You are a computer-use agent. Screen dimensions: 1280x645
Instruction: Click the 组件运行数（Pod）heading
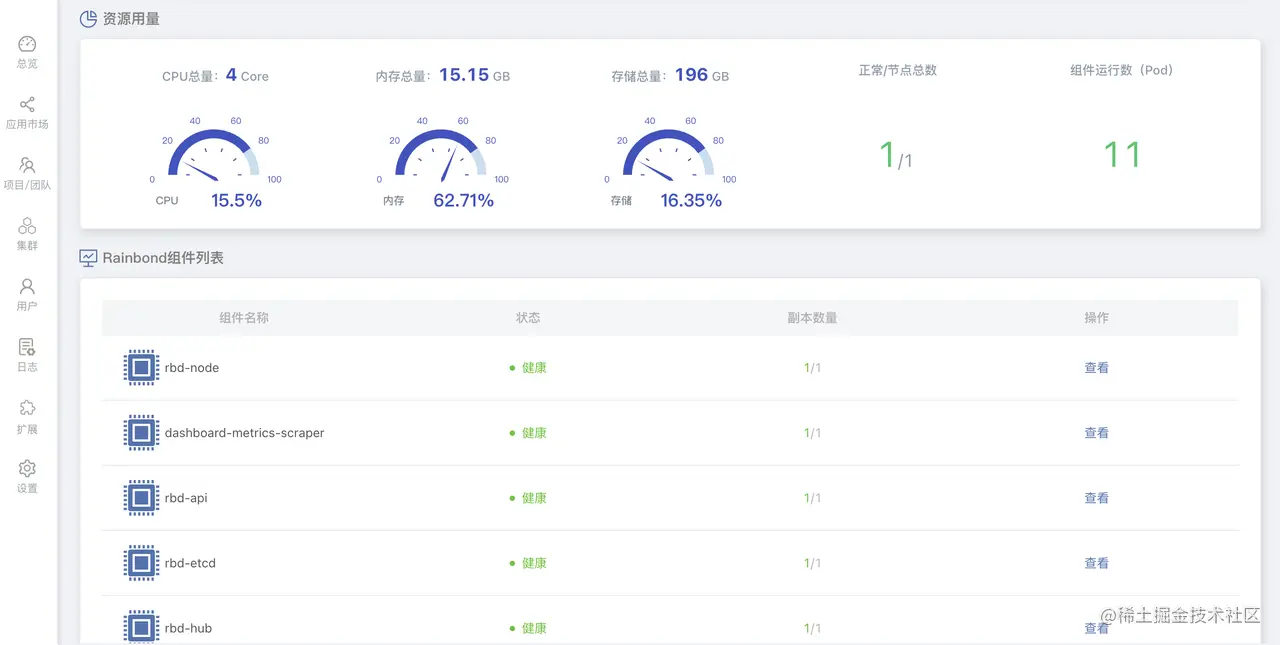tap(1121, 70)
